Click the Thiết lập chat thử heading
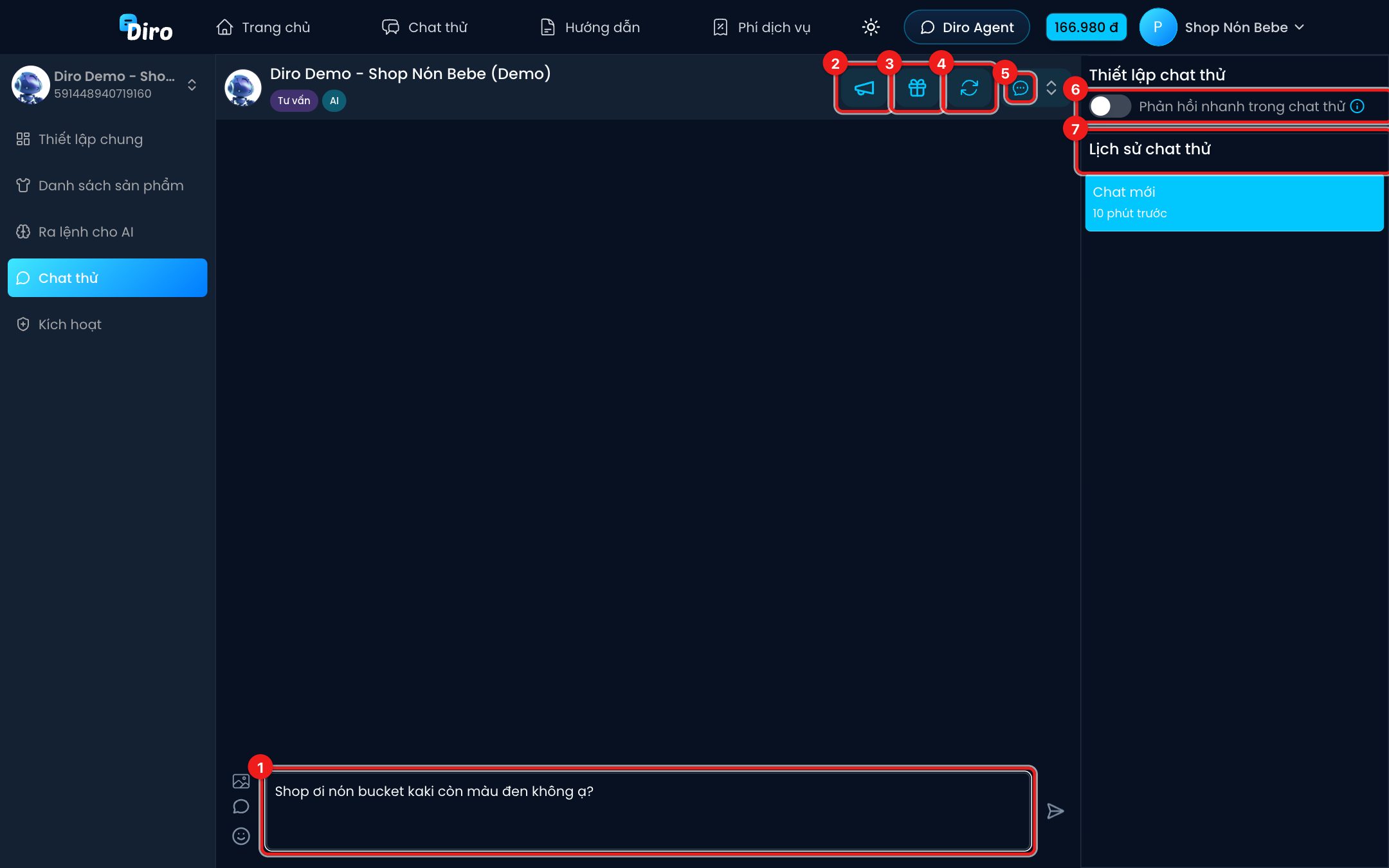 [x=1157, y=75]
